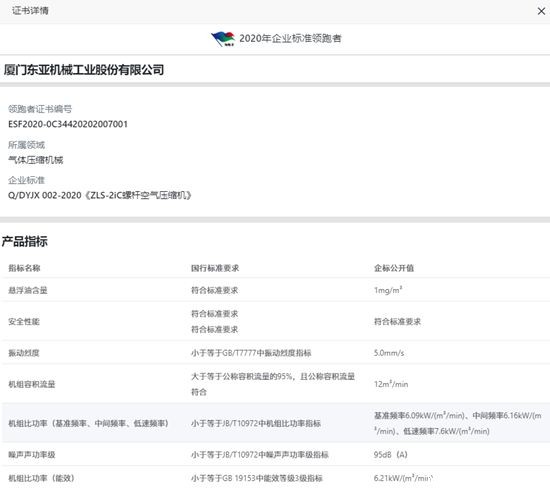Image resolution: width=550 pixels, height=496 pixels.
Task: Click the 产品指标 section heading
Action: pyautogui.click(x=25, y=242)
